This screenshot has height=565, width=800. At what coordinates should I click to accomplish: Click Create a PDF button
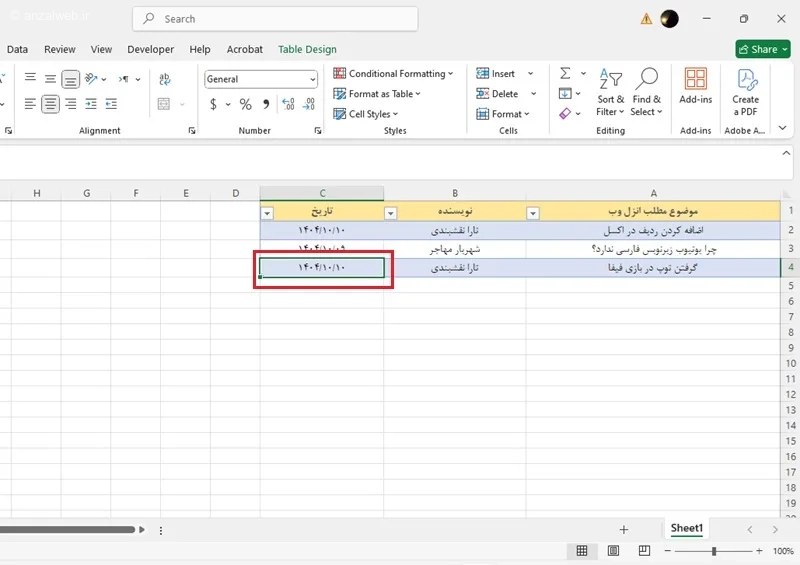[745, 92]
